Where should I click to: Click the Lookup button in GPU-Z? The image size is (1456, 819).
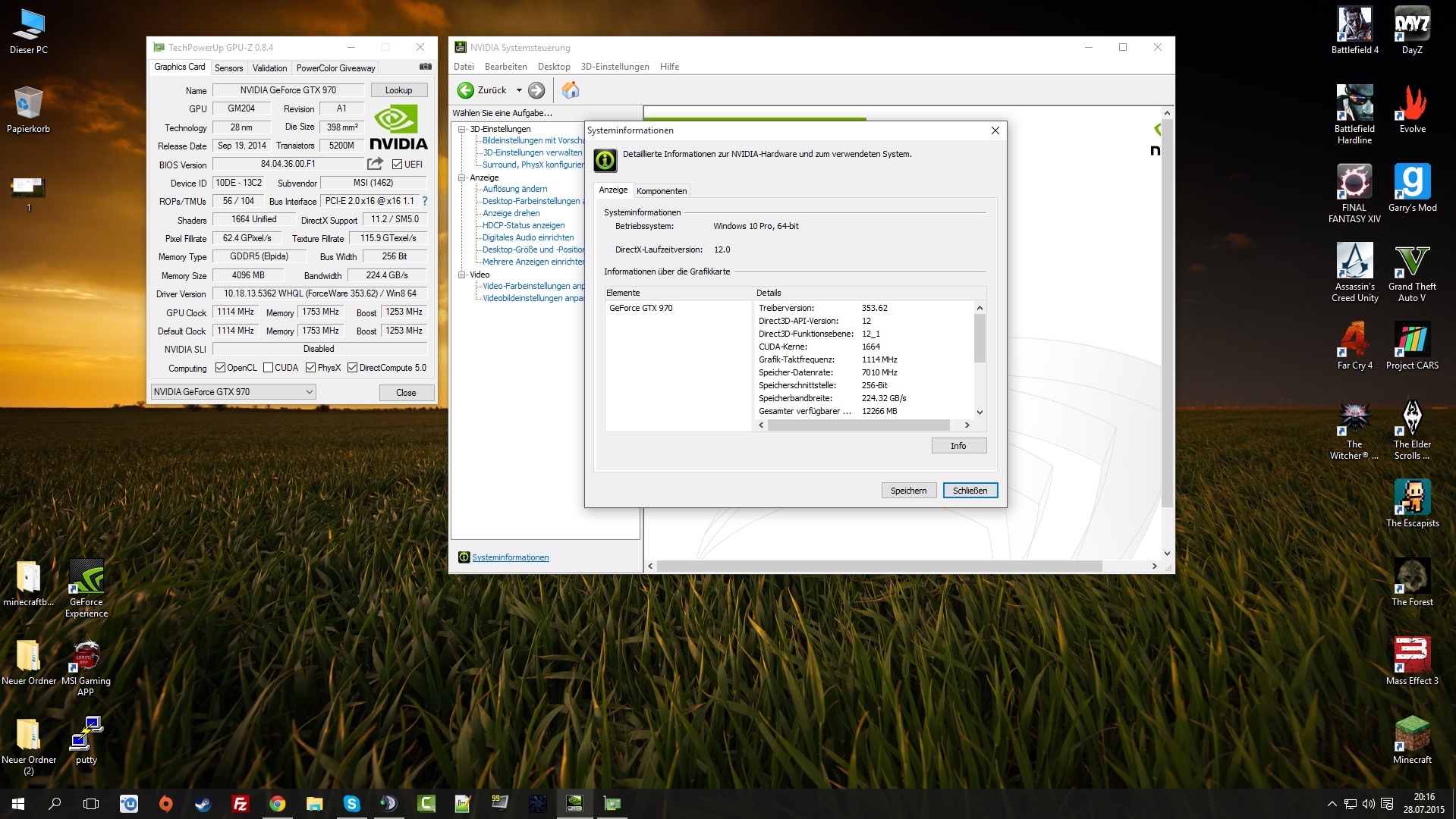tap(399, 90)
